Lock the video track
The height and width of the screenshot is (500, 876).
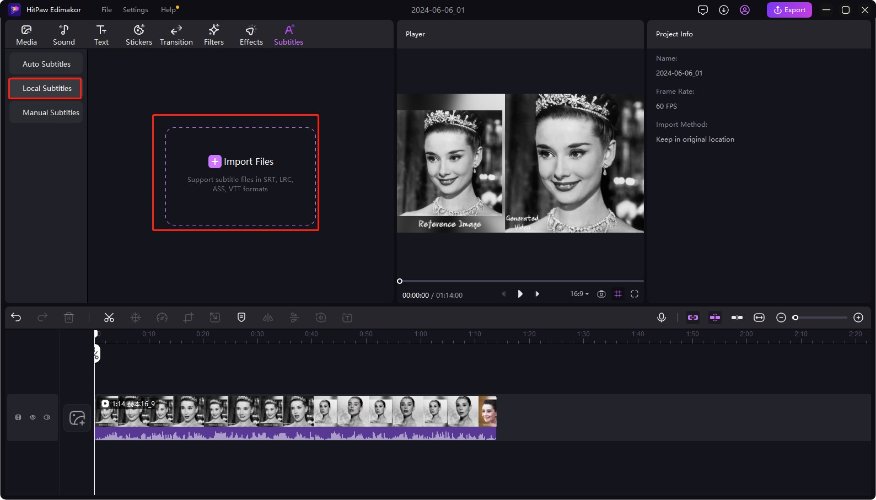pyautogui.click(x=18, y=417)
